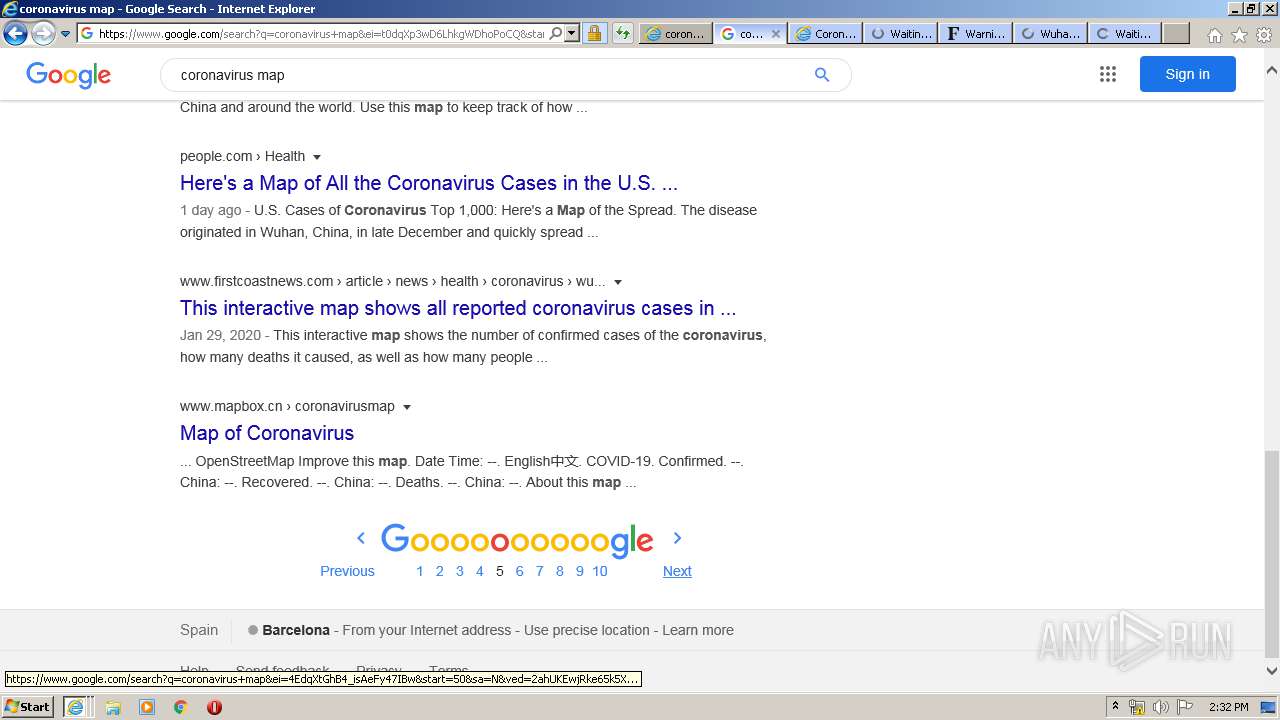Show hidden system tray icons

(x=1115, y=707)
